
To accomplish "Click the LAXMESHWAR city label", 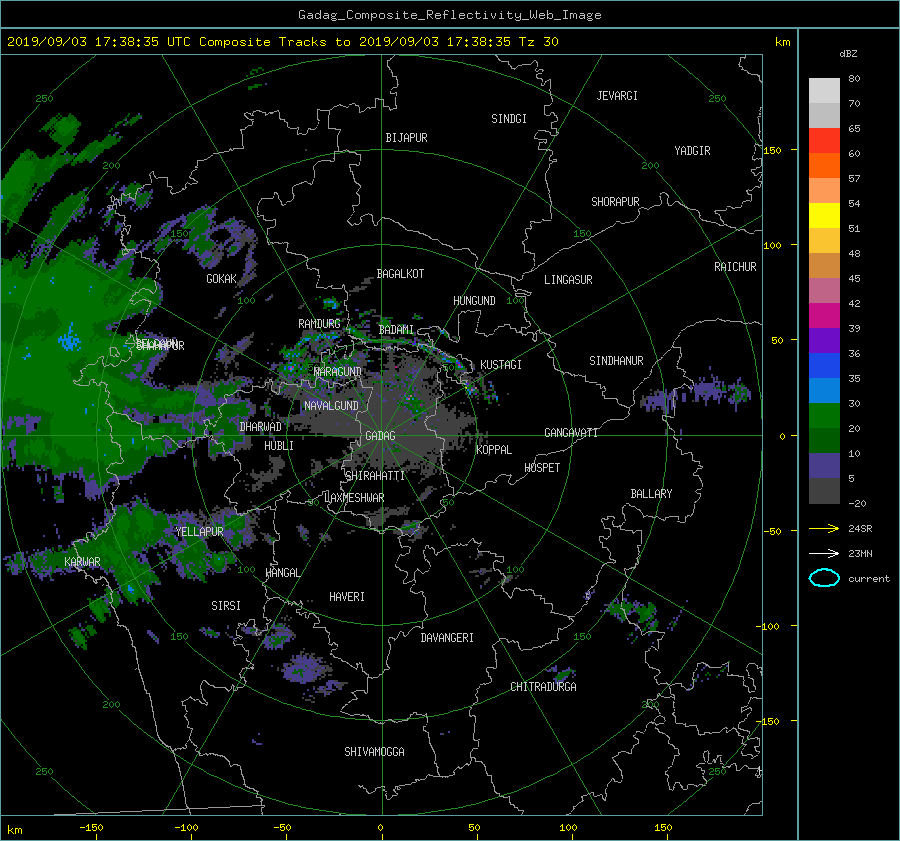I will pyautogui.click(x=354, y=498).
